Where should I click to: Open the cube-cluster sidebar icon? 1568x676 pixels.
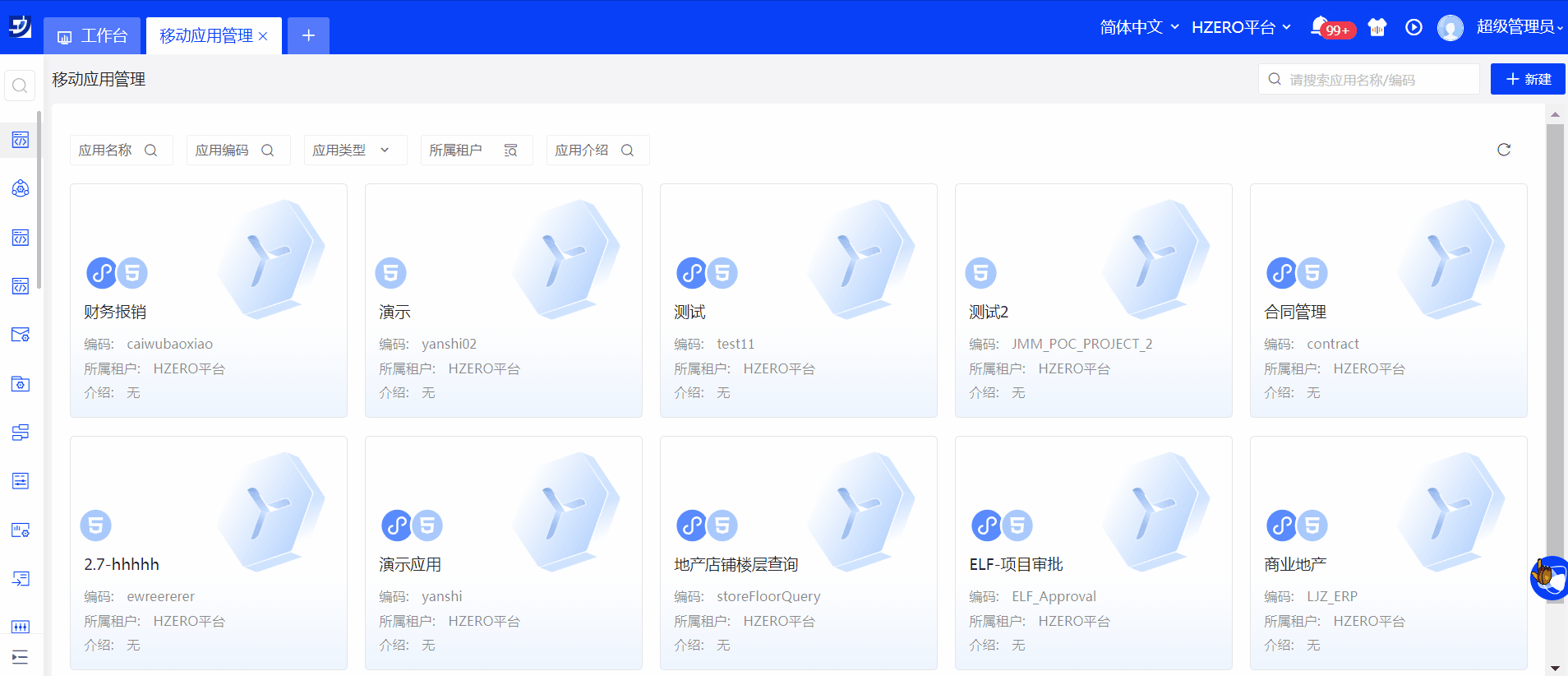pyautogui.click(x=21, y=188)
